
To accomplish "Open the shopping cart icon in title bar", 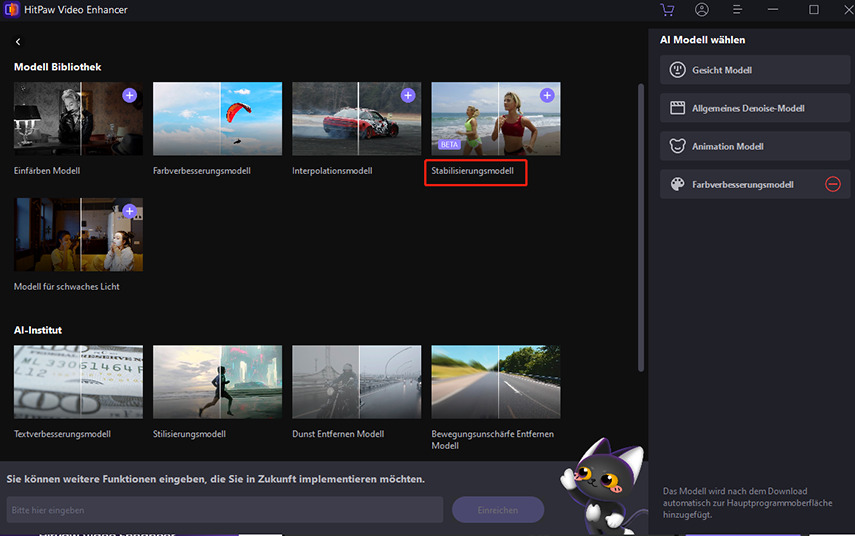I will 667,10.
